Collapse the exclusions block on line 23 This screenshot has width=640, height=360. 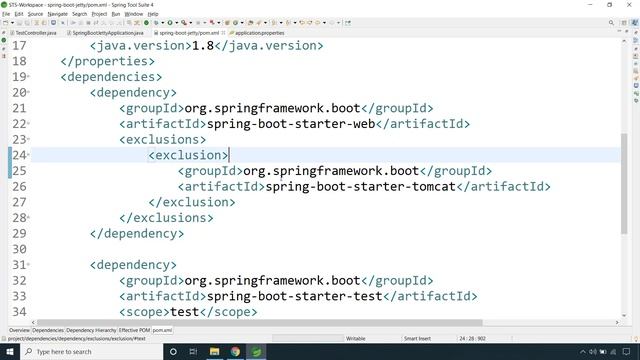click(x=29, y=139)
